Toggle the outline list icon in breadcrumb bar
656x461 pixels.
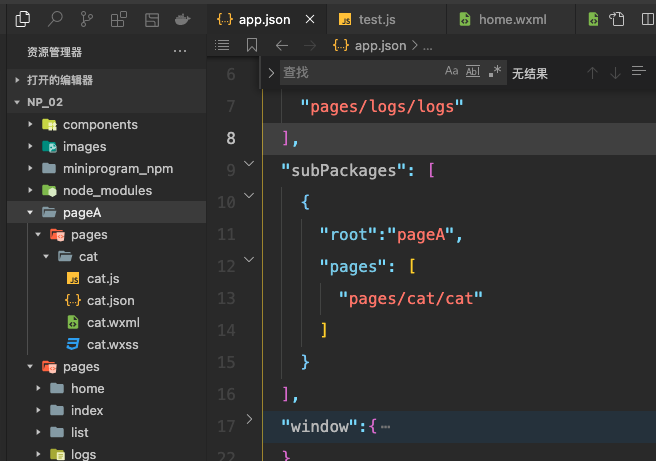tap(222, 45)
